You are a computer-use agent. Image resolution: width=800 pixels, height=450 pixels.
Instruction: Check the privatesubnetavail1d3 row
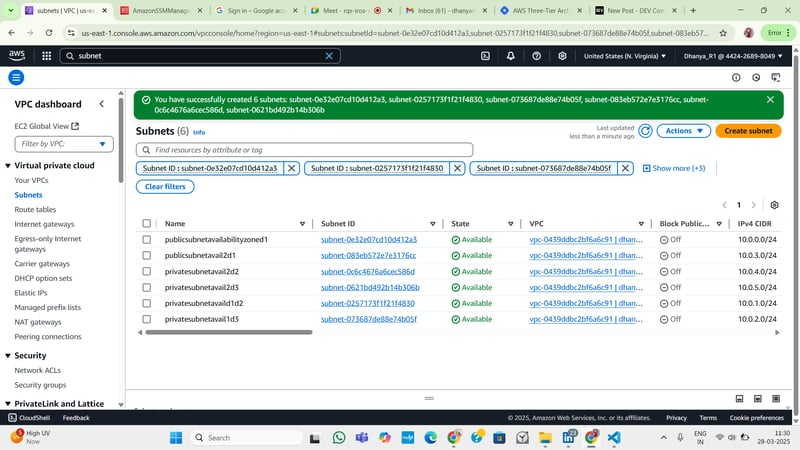click(x=146, y=319)
